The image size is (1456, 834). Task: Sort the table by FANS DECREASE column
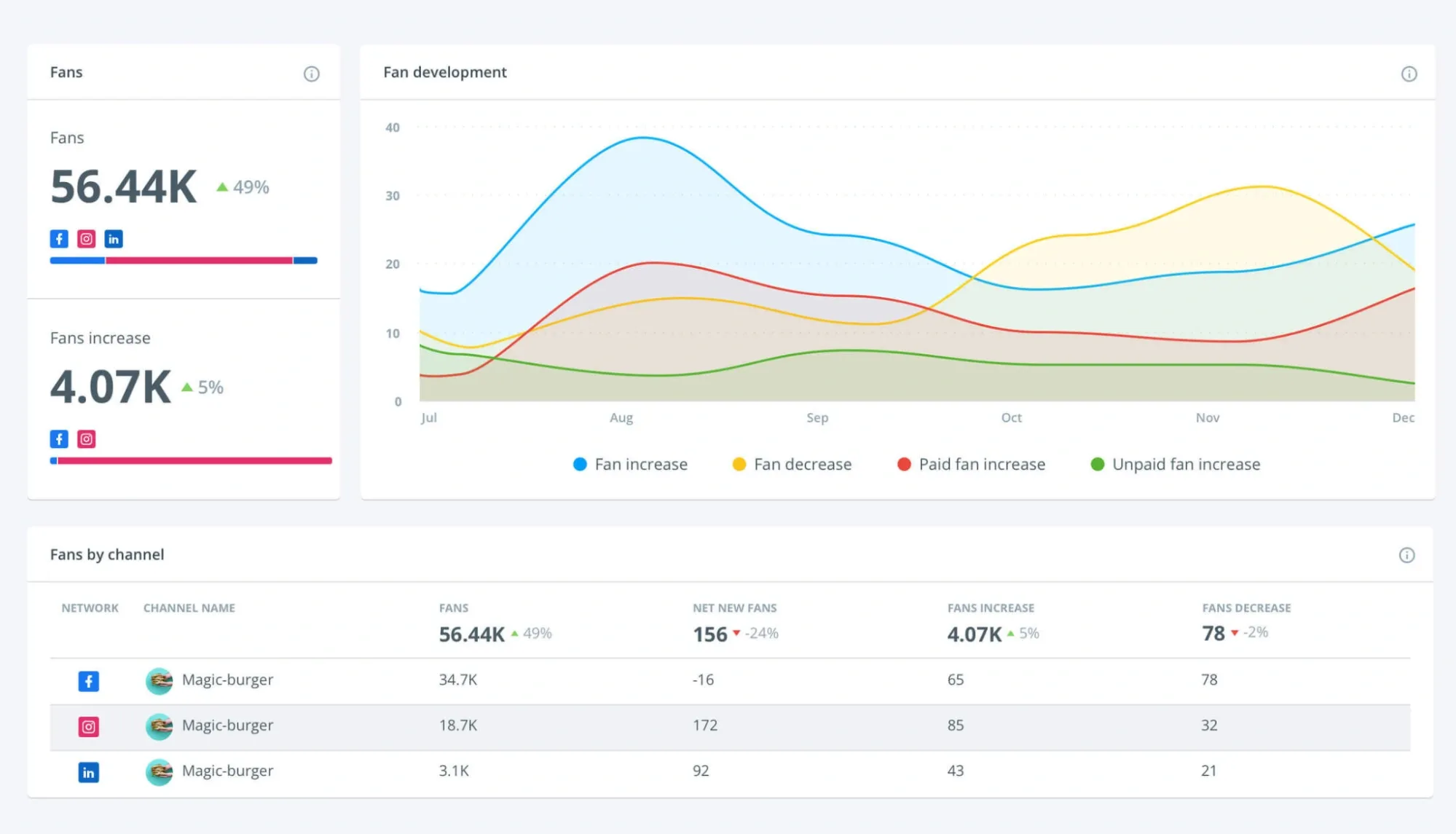(x=1246, y=607)
